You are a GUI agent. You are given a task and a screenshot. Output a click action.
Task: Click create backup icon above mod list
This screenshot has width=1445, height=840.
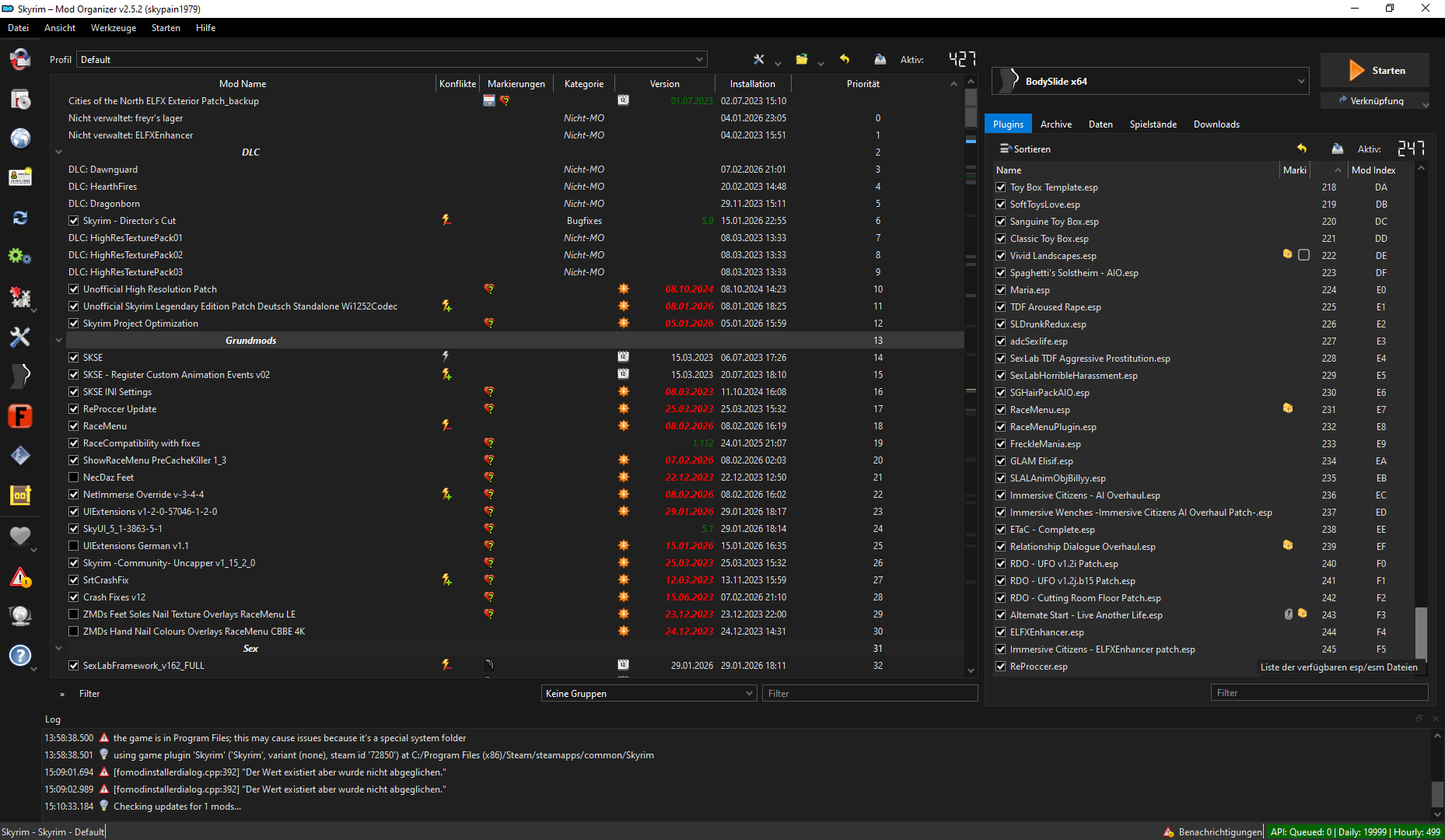click(880, 59)
